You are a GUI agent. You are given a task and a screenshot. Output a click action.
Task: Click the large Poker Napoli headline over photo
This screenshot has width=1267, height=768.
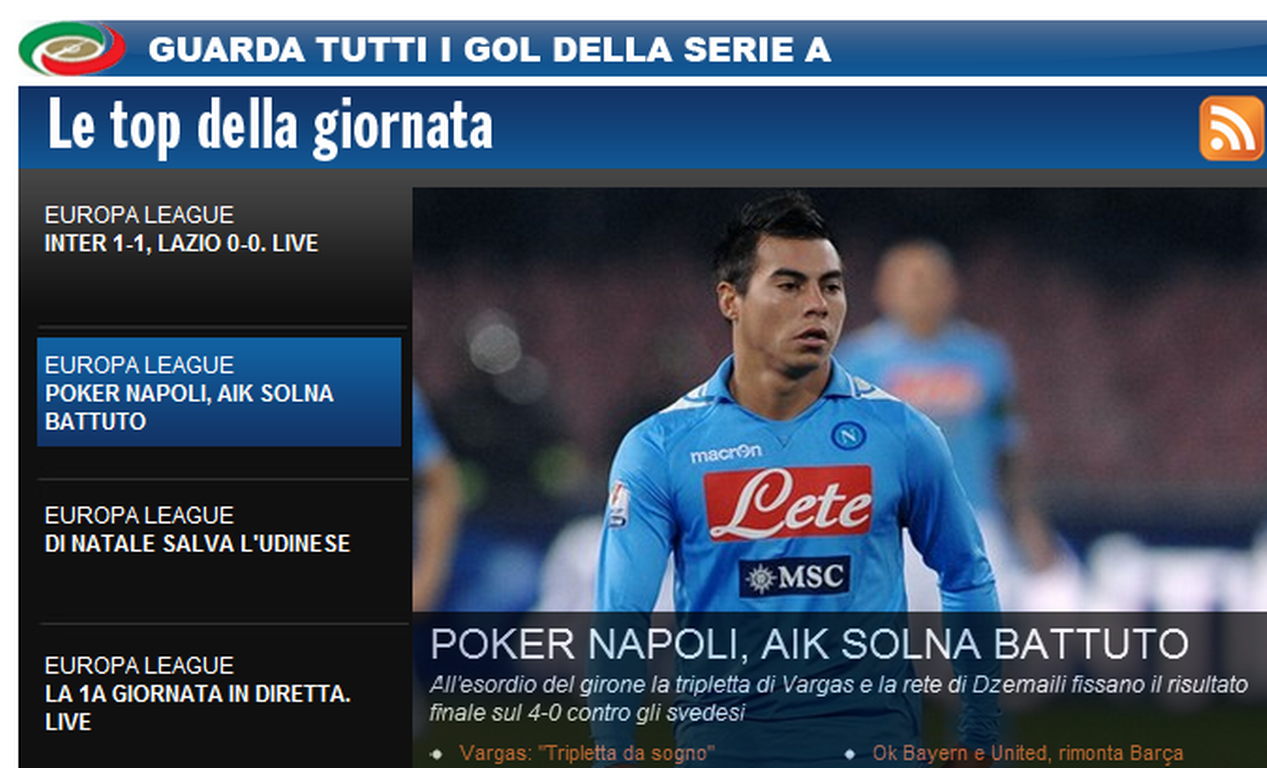point(809,645)
